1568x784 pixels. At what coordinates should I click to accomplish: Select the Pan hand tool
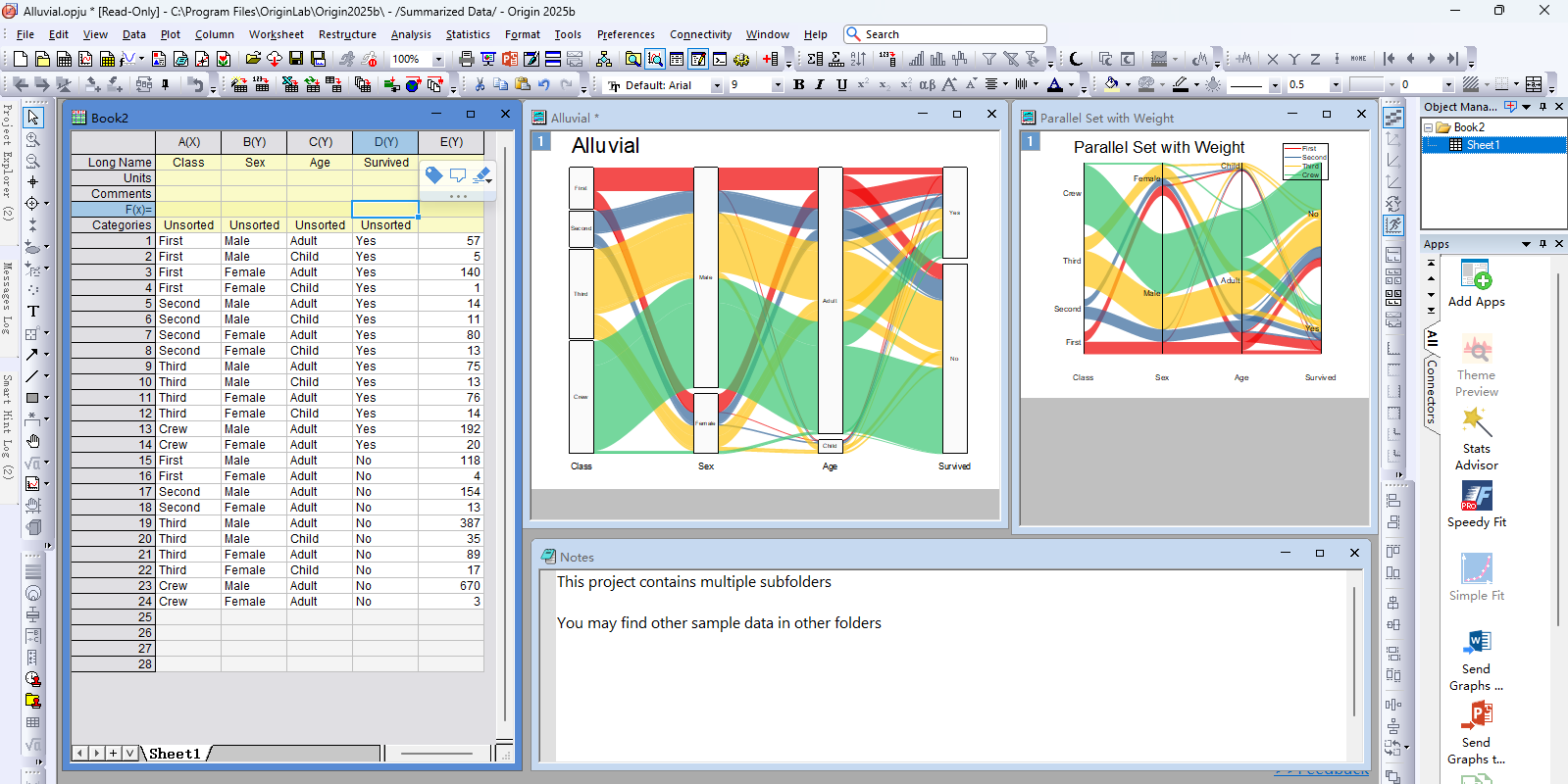32,441
